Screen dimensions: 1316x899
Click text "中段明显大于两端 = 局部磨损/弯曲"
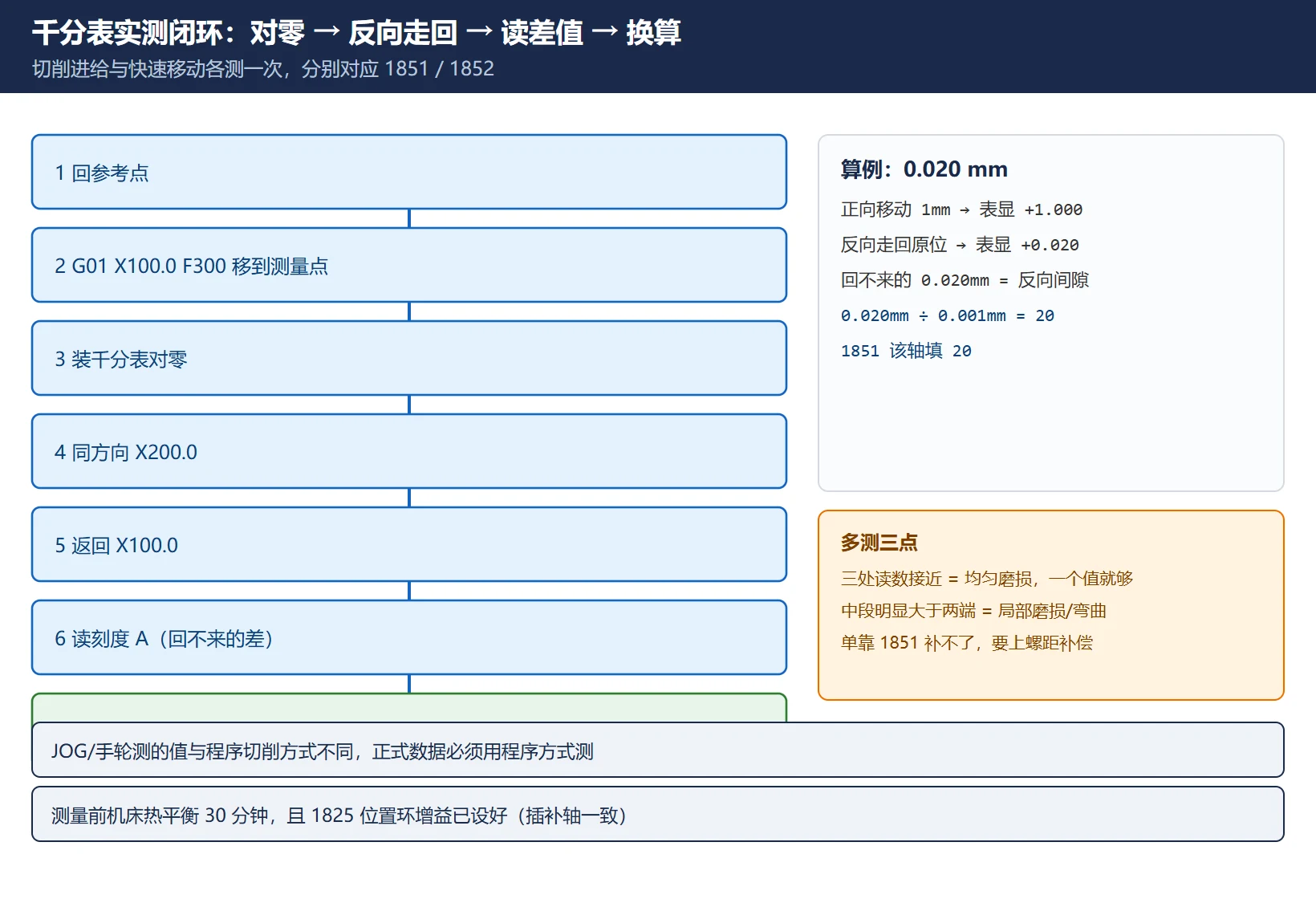[x=973, y=611]
